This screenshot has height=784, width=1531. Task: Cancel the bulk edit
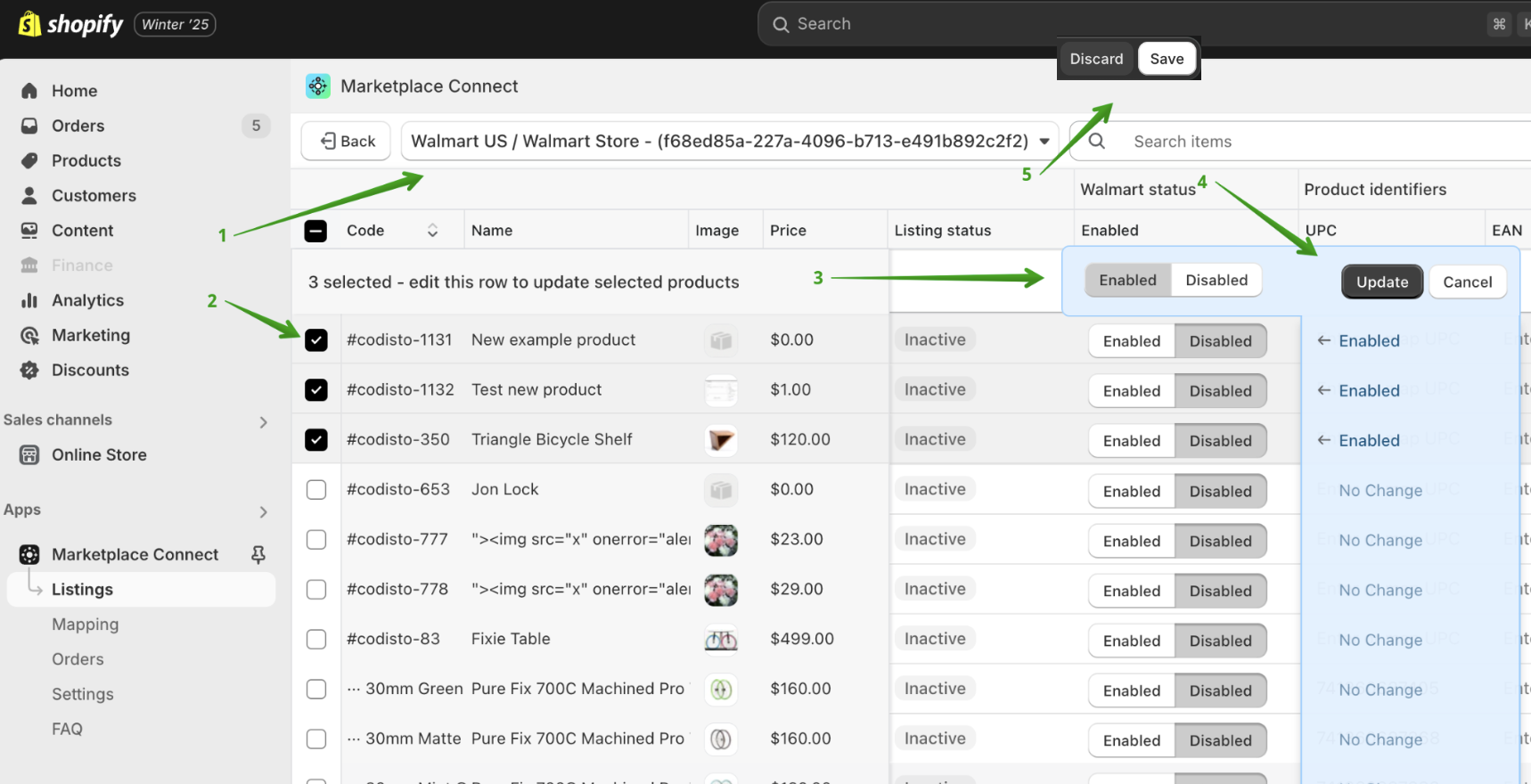[x=1467, y=282]
